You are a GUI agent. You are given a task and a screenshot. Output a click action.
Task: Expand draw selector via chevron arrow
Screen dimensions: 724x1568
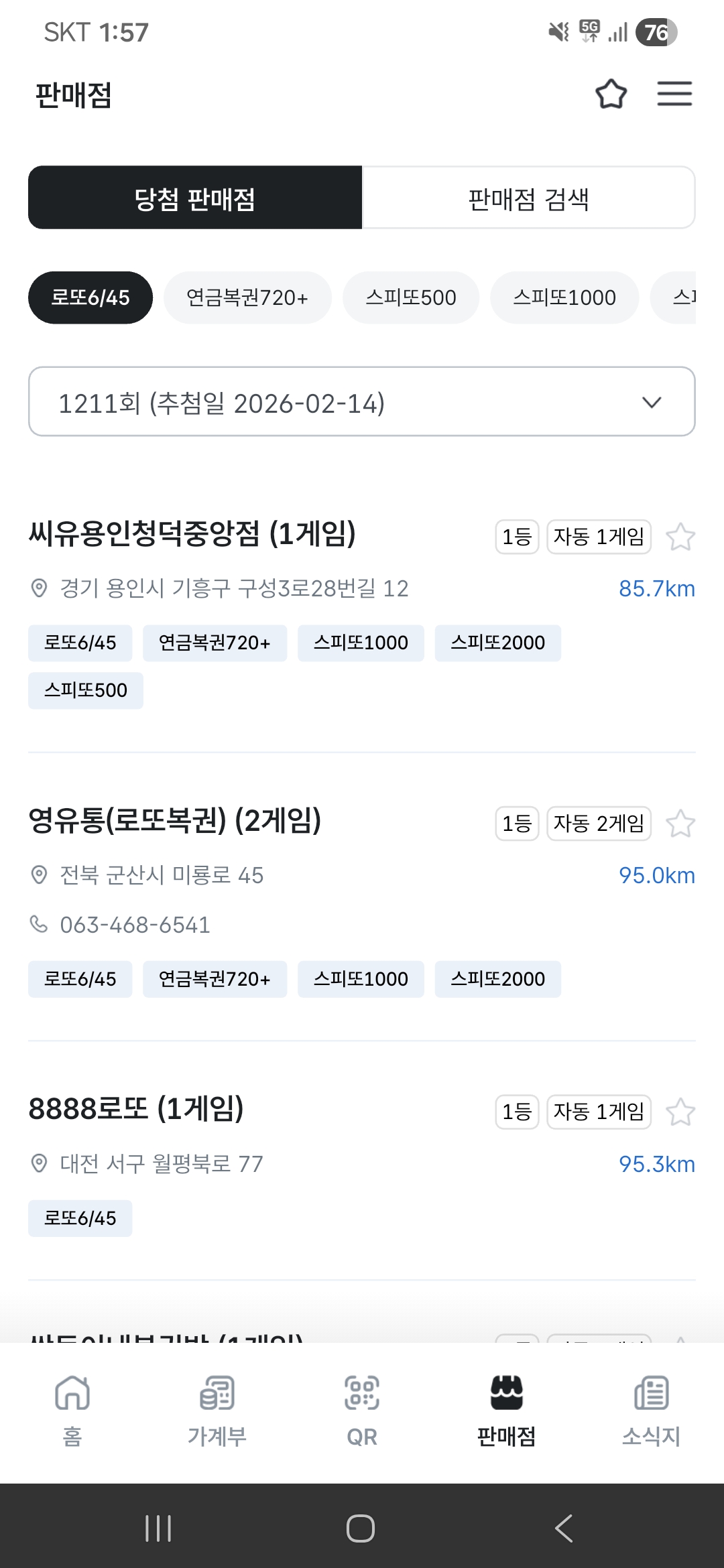click(652, 402)
